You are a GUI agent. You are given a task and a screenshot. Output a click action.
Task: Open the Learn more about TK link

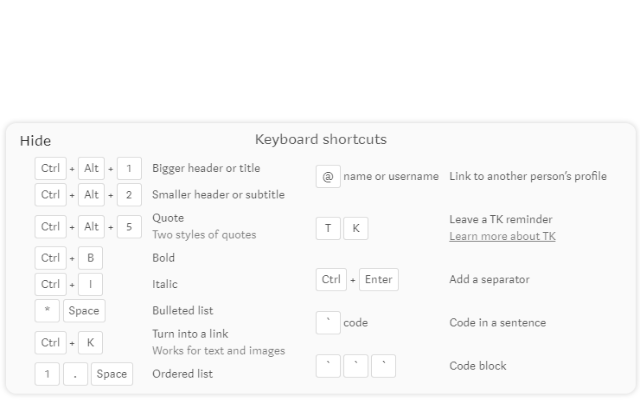click(502, 236)
